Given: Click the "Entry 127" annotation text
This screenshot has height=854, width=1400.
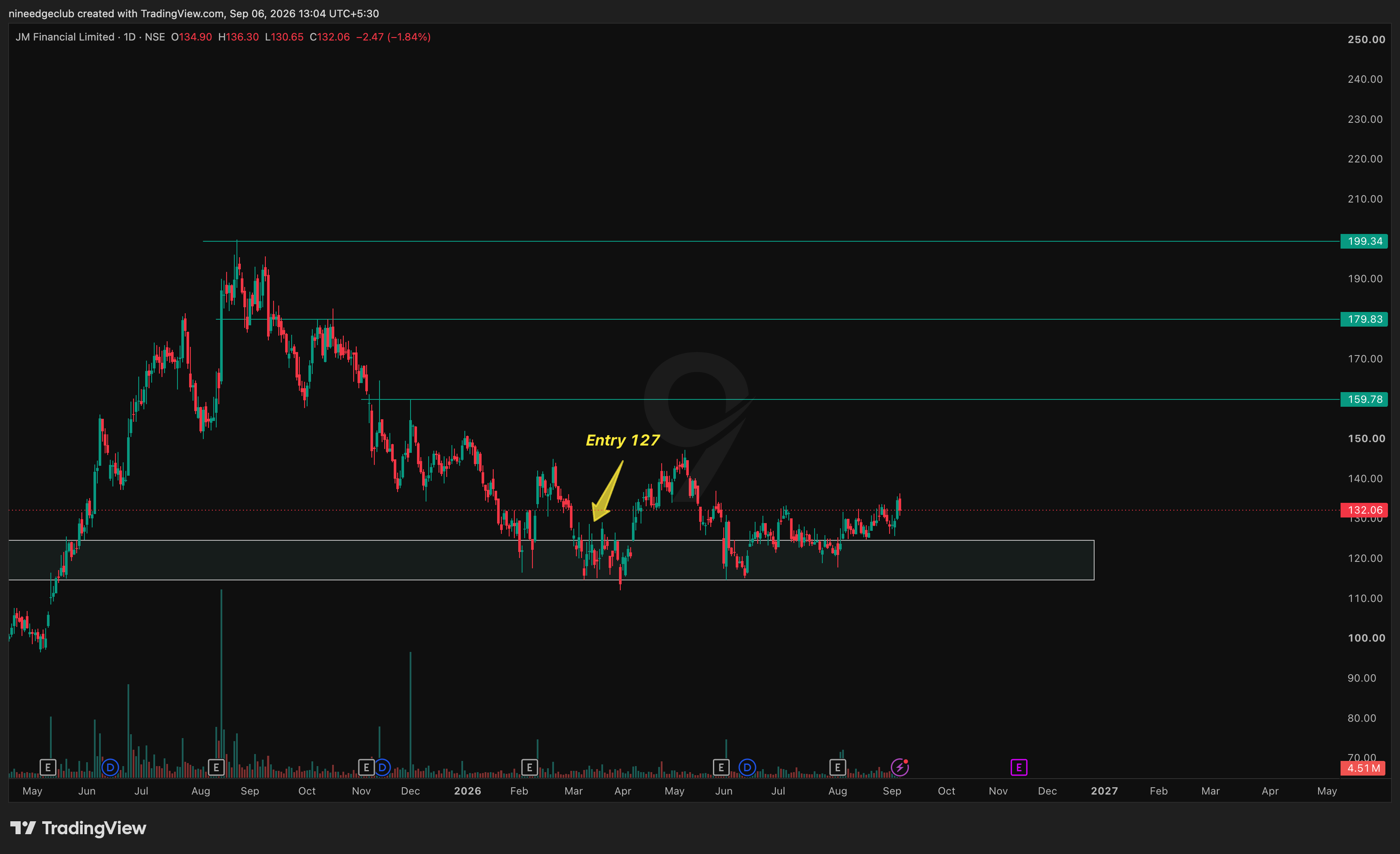Looking at the screenshot, I should (623, 440).
